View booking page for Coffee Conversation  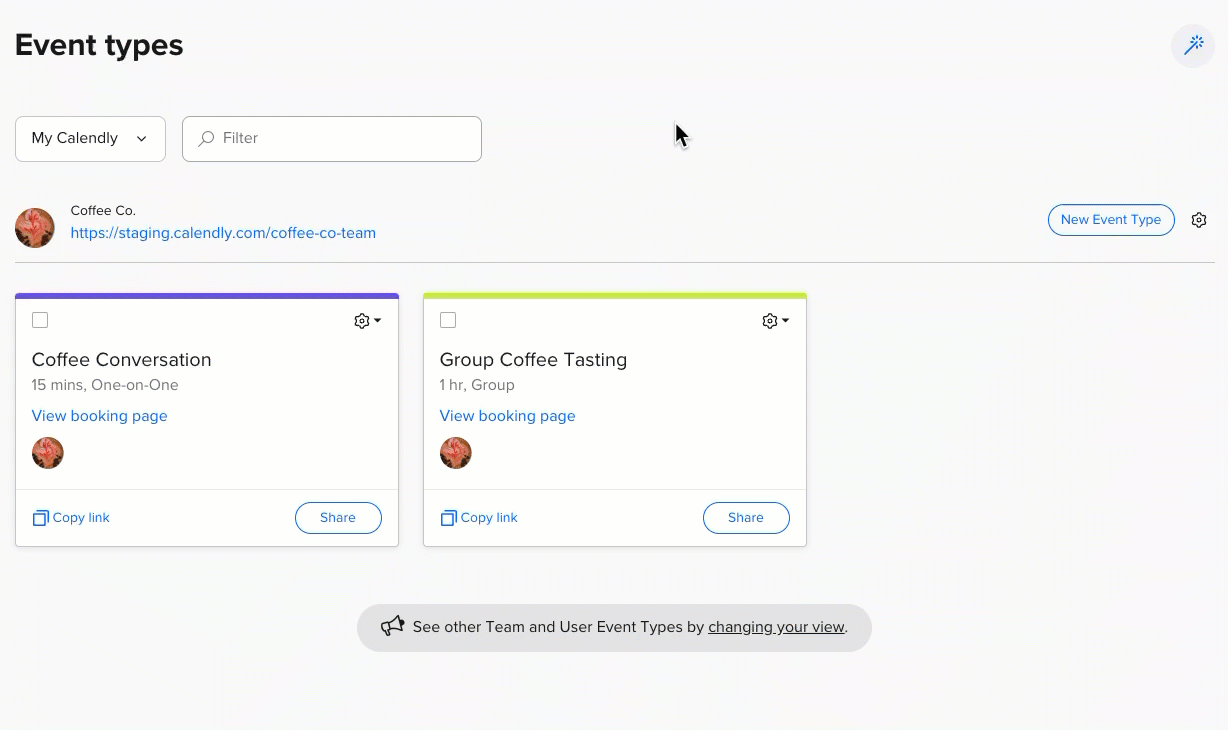coord(100,416)
